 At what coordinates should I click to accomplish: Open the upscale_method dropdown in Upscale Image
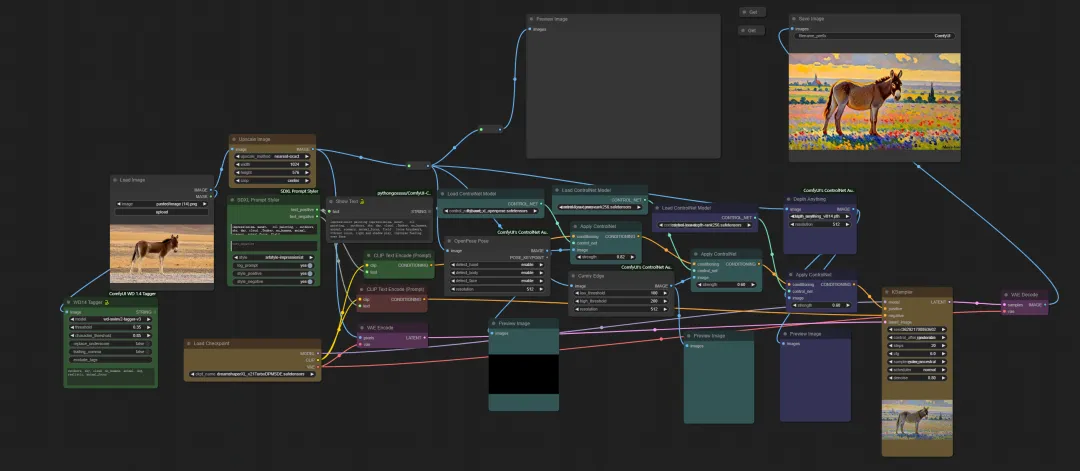point(272,157)
